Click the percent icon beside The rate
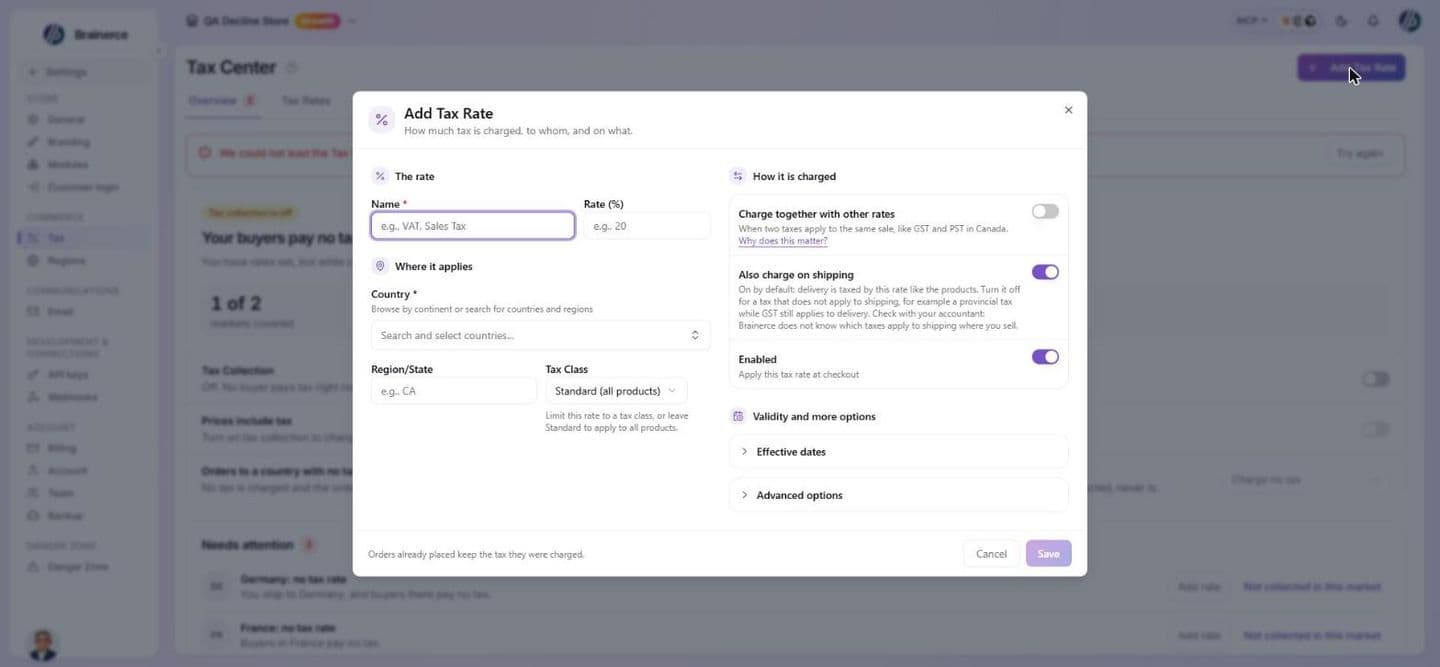The image size is (1440, 667). 380,176
